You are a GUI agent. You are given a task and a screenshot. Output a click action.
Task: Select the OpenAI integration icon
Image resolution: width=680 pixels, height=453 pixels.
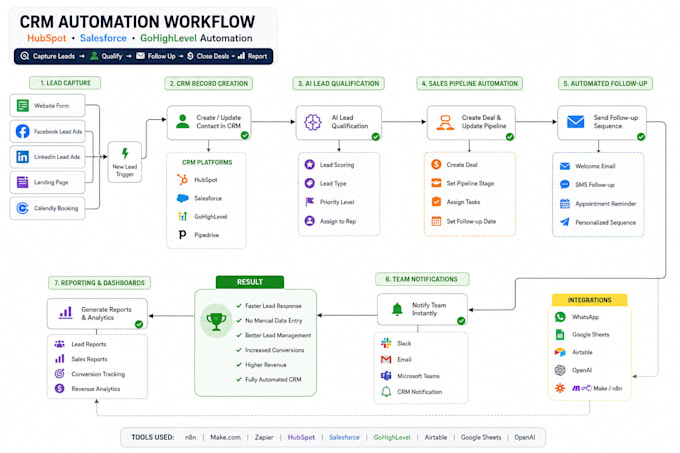point(560,370)
